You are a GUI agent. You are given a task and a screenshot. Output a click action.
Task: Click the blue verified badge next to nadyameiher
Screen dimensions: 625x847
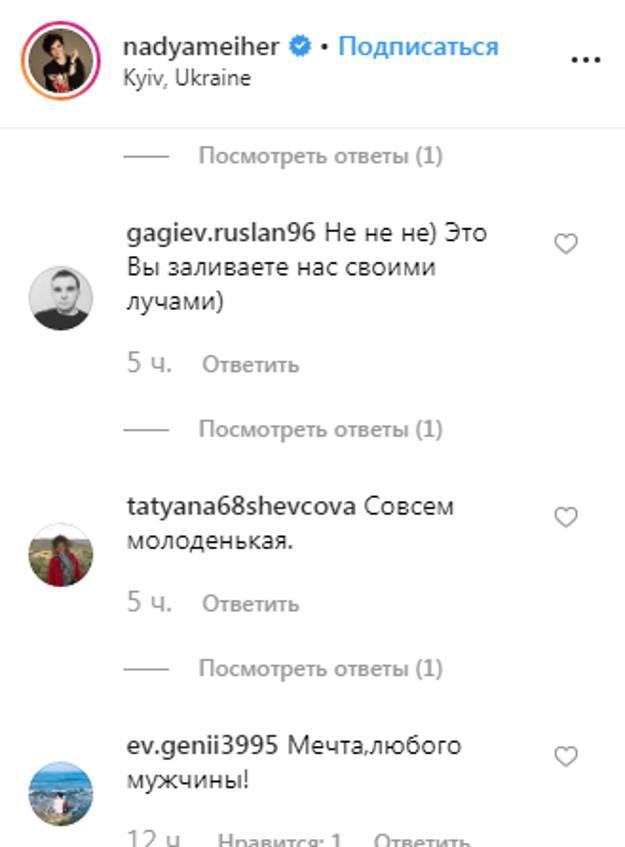pyautogui.click(x=300, y=46)
